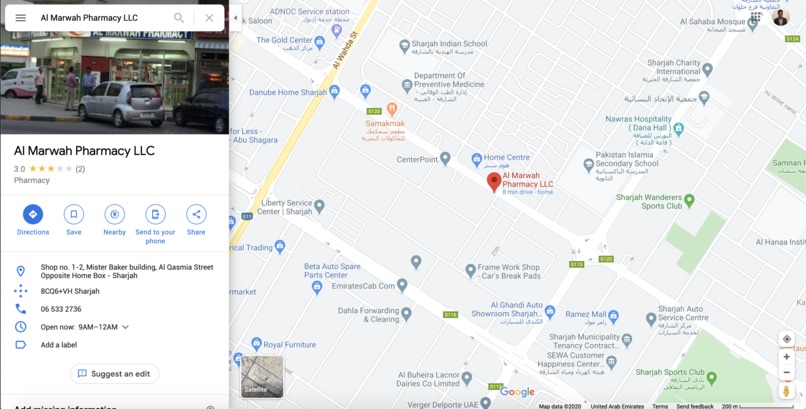The image size is (806, 409).
Task: Search Nearby places icon
Action: pos(115,214)
